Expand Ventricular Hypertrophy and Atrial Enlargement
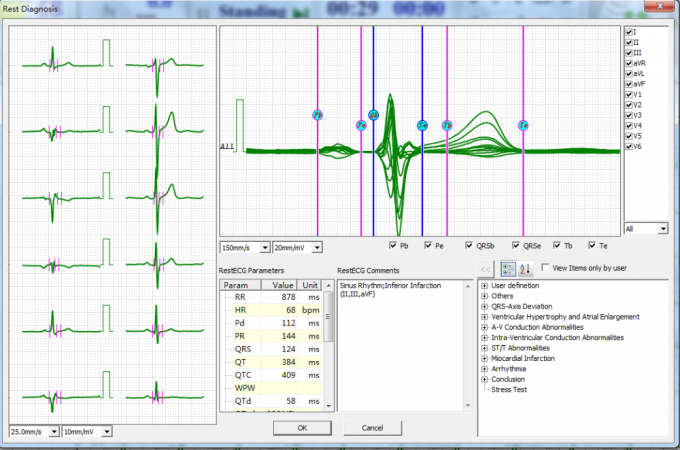This screenshot has width=680, height=450. pyautogui.click(x=484, y=317)
